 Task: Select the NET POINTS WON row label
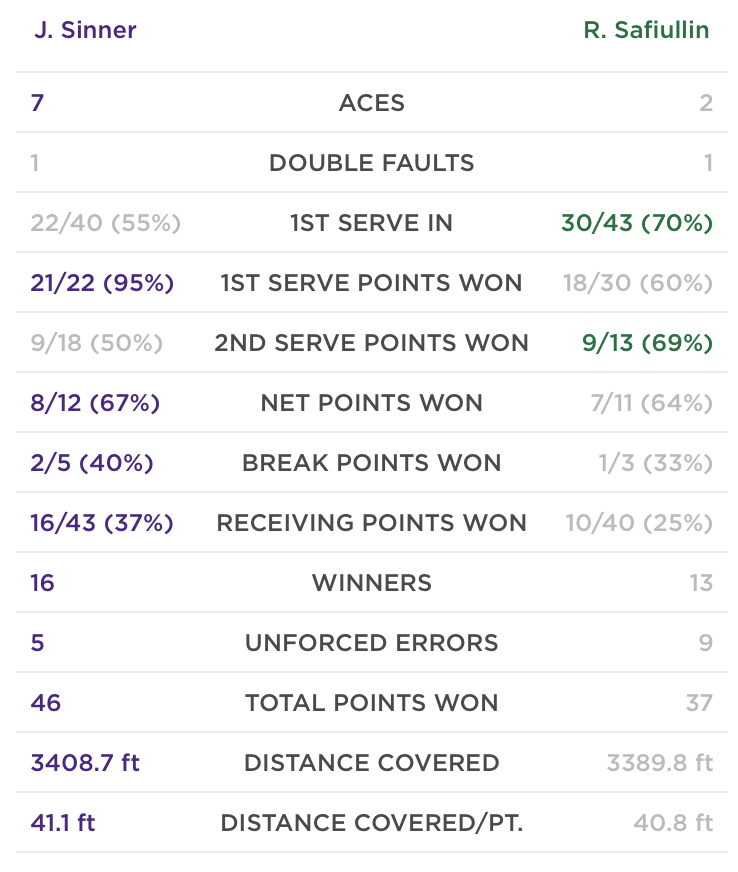pyautogui.click(x=372, y=403)
